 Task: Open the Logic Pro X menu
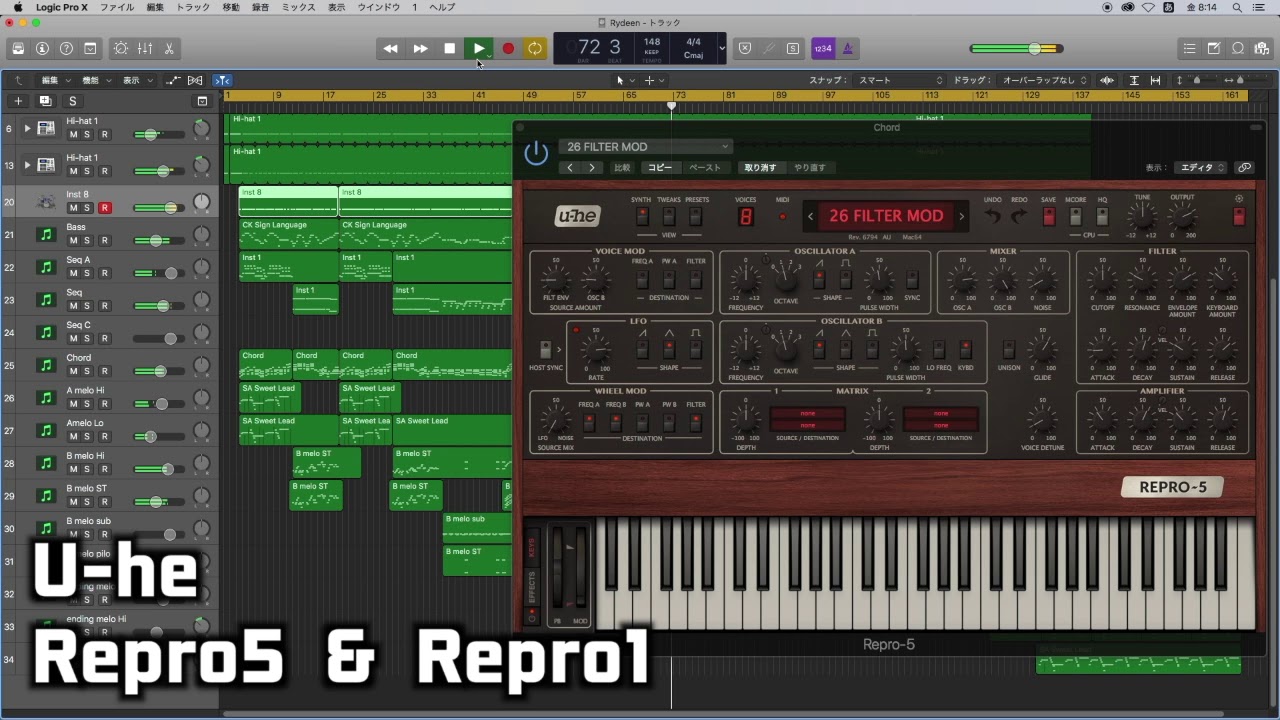[x=62, y=7]
